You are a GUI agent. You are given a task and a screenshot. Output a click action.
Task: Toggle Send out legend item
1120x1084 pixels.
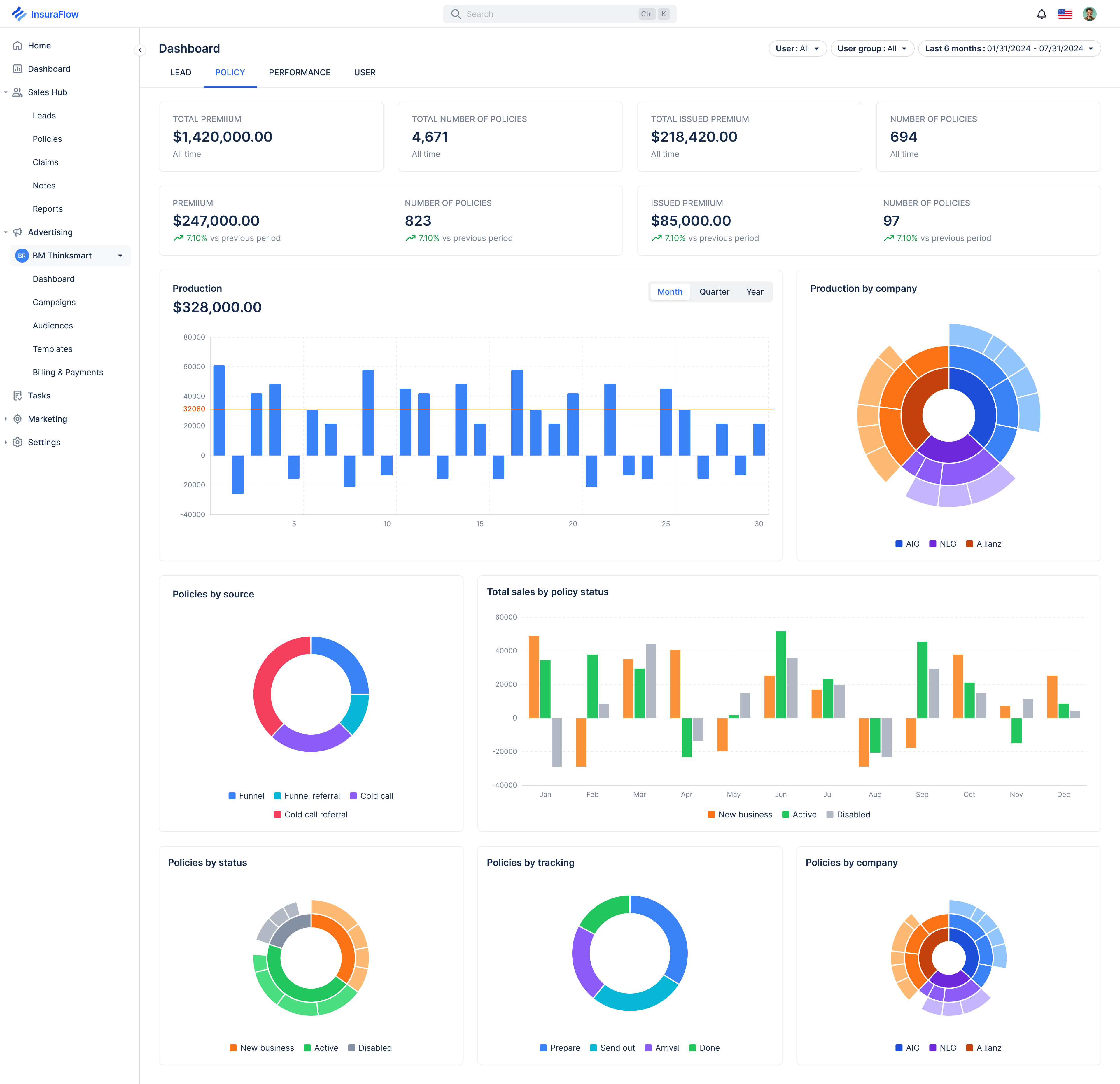point(612,1048)
